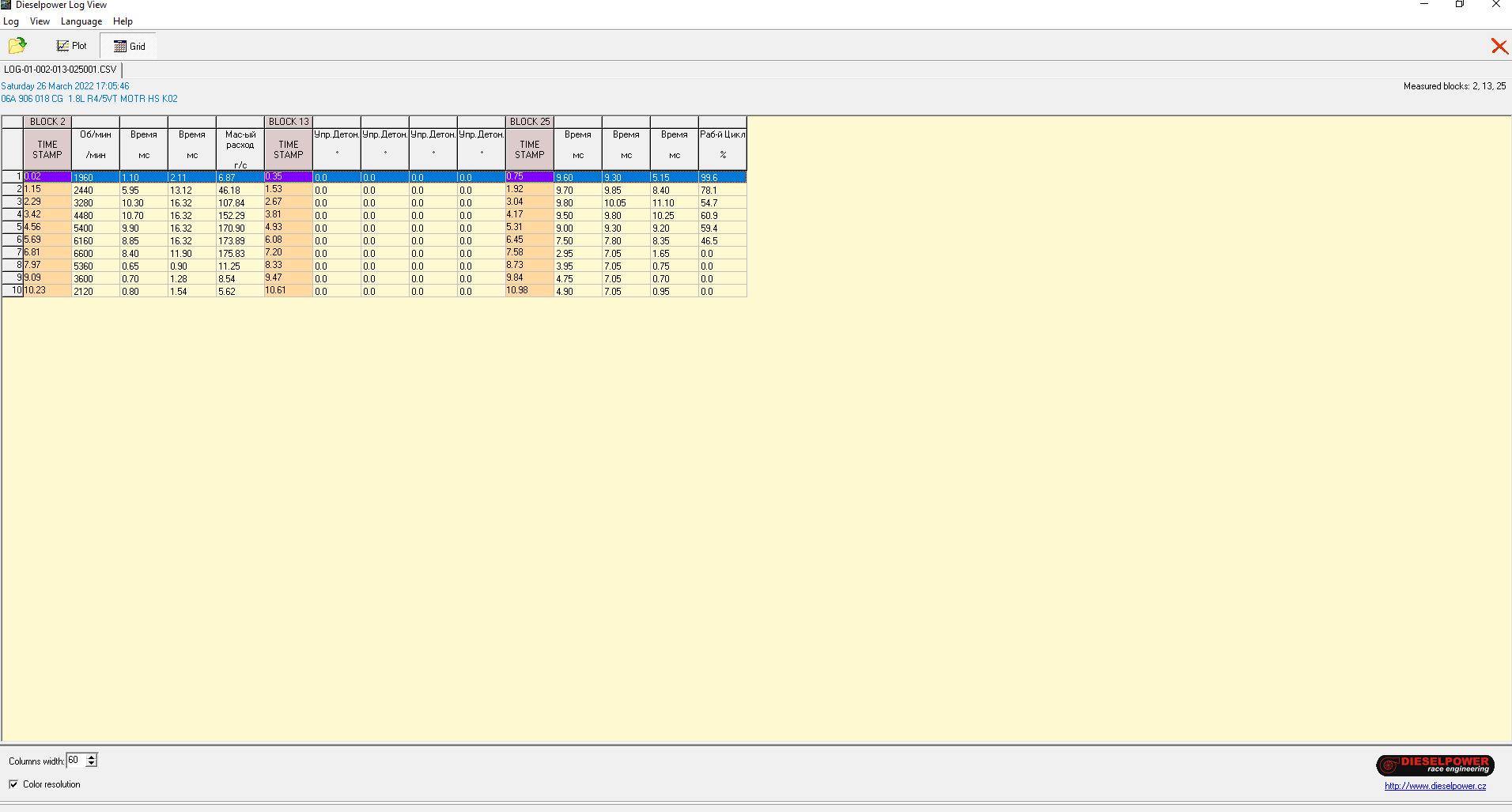The width and height of the screenshot is (1512, 812).
Task: Click time stamp cell 10.61
Action: tap(289, 290)
